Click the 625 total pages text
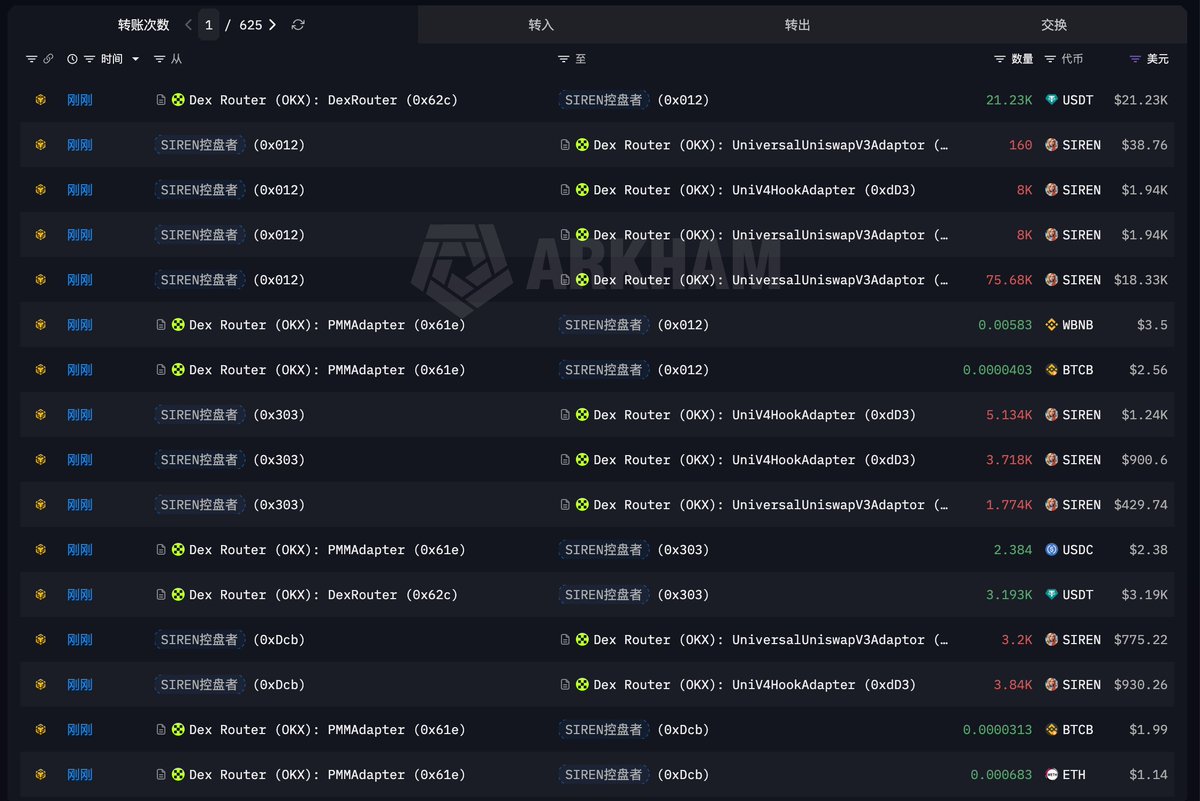The height and width of the screenshot is (801, 1200). 250,25
